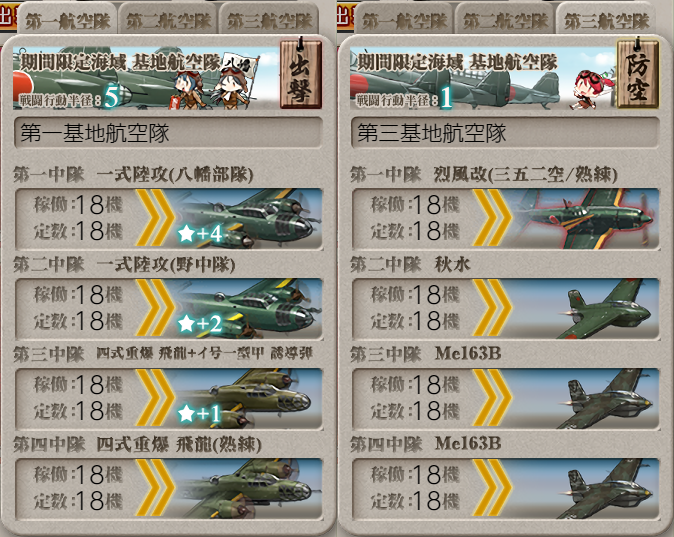Viewport: 674px width, 537px height.
Task: Expand yellow chevrons on 八幡部隊 slot
Action: click(x=155, y=218)
